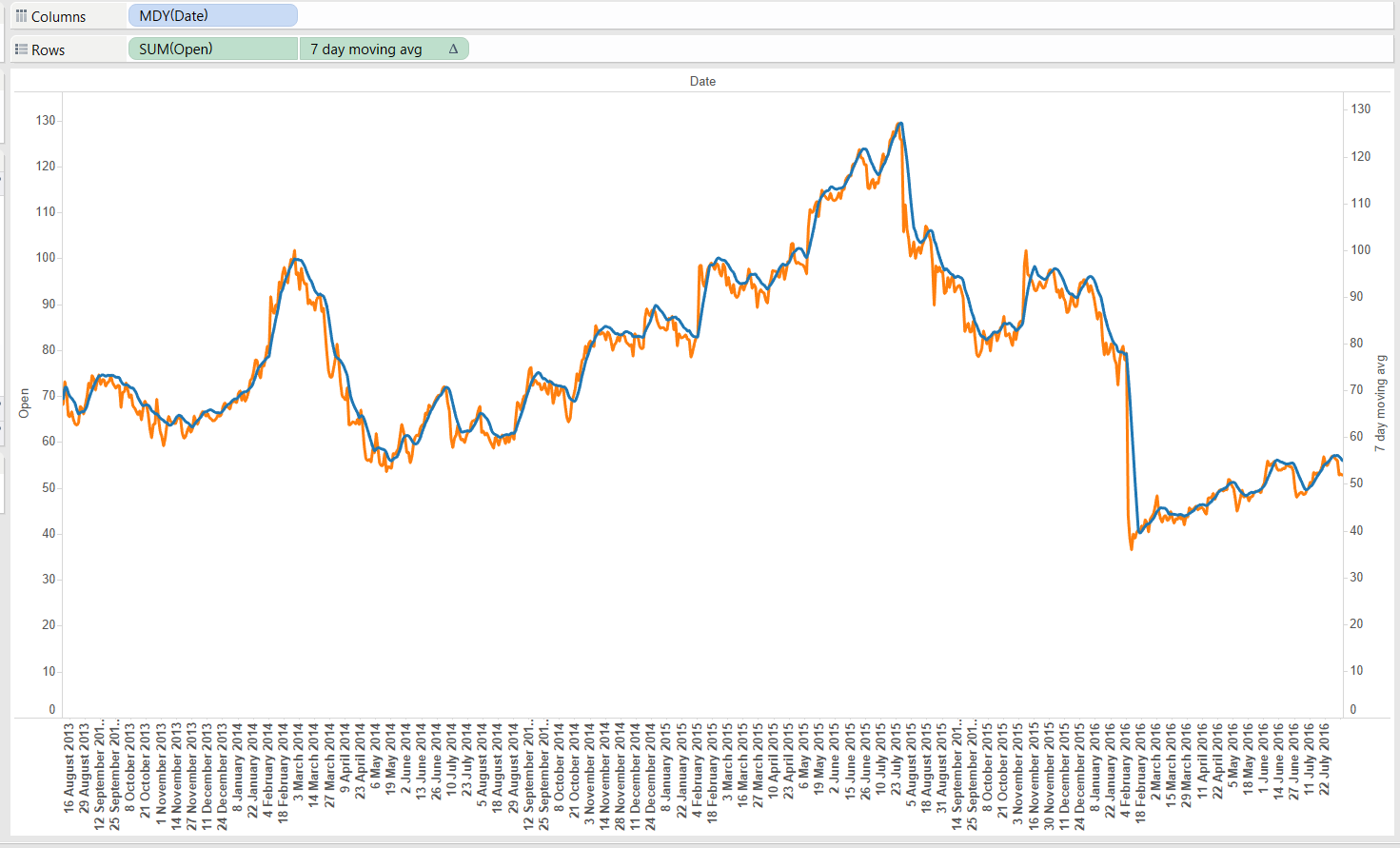The width and height of the screenshot is (1400, 848).
Task: Select the 29 August 2014 date label
Action: 512,768
